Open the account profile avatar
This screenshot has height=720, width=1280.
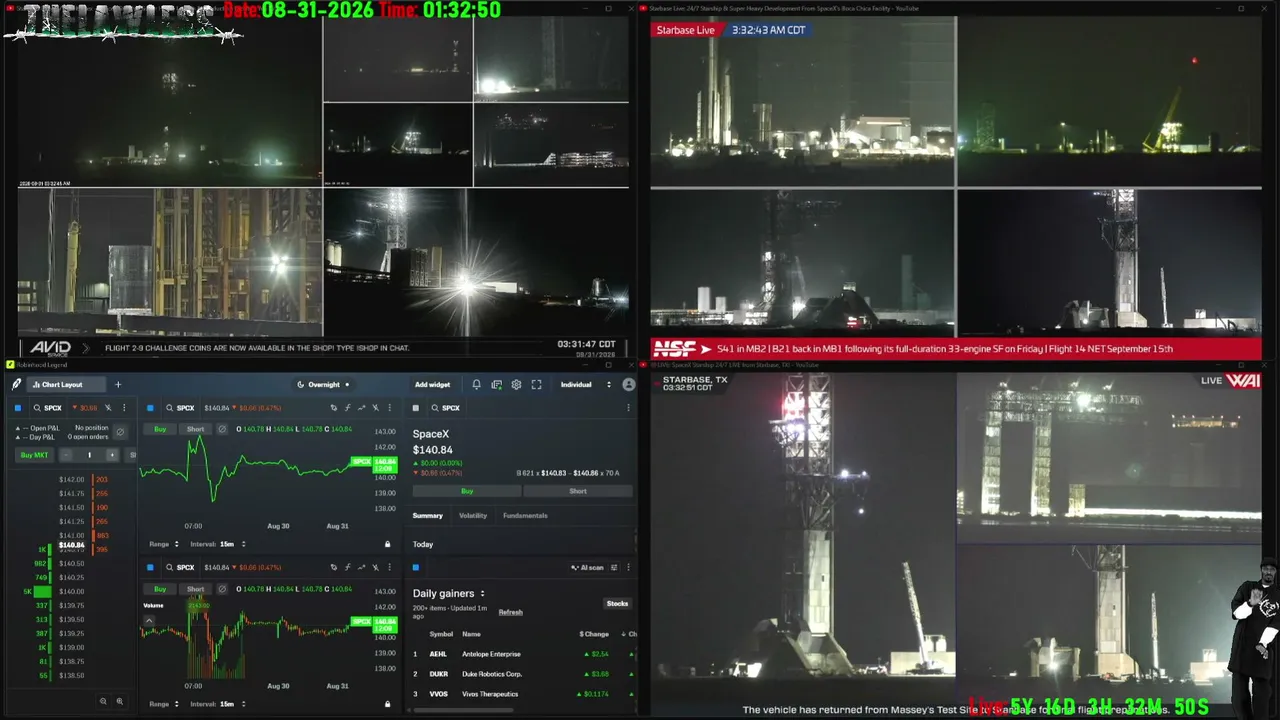[629, 385]
